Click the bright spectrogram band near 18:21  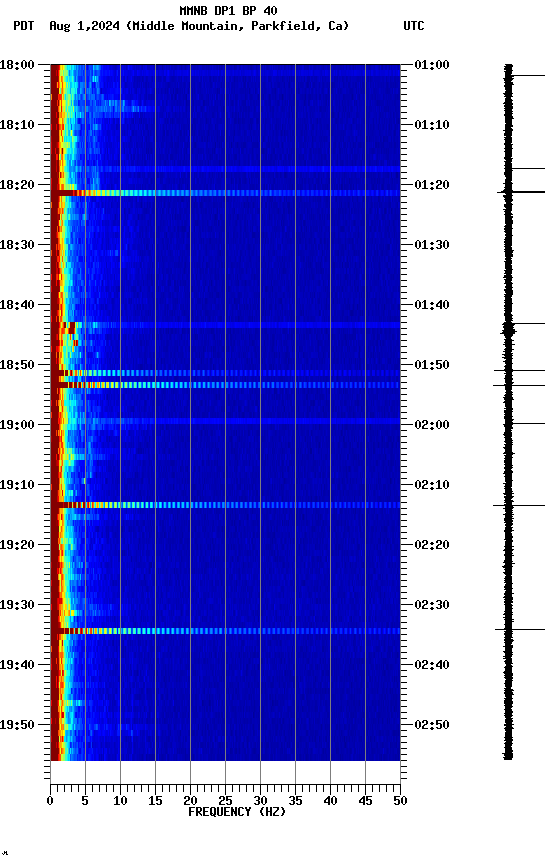[x=225, y=193]
